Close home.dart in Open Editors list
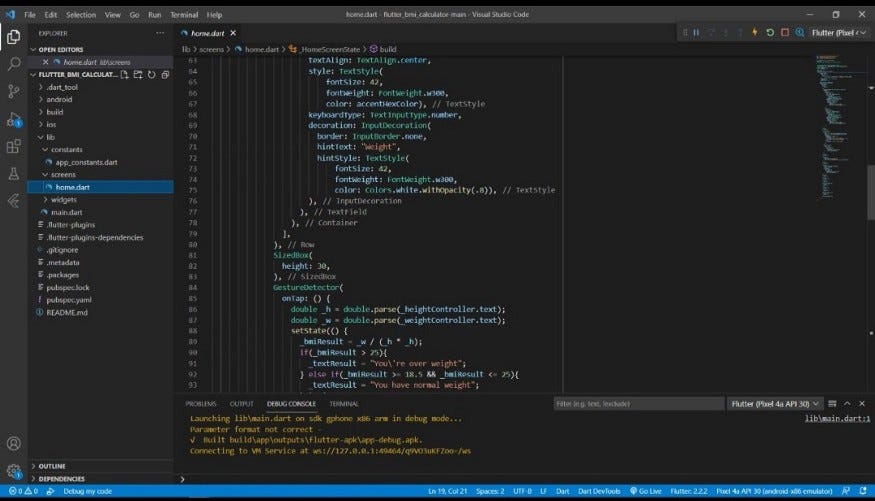Viewport: 875px width, 501px height. click(46, 62)
